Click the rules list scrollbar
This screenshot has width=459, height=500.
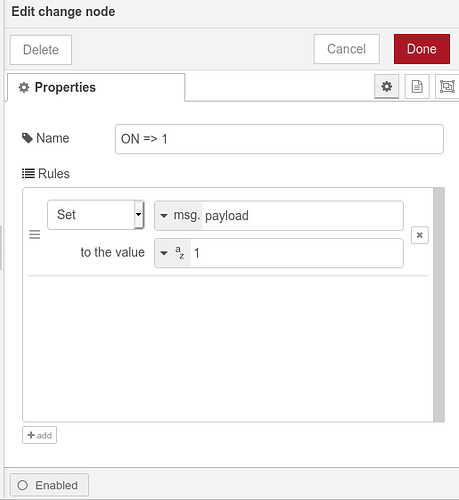(439, 305)
